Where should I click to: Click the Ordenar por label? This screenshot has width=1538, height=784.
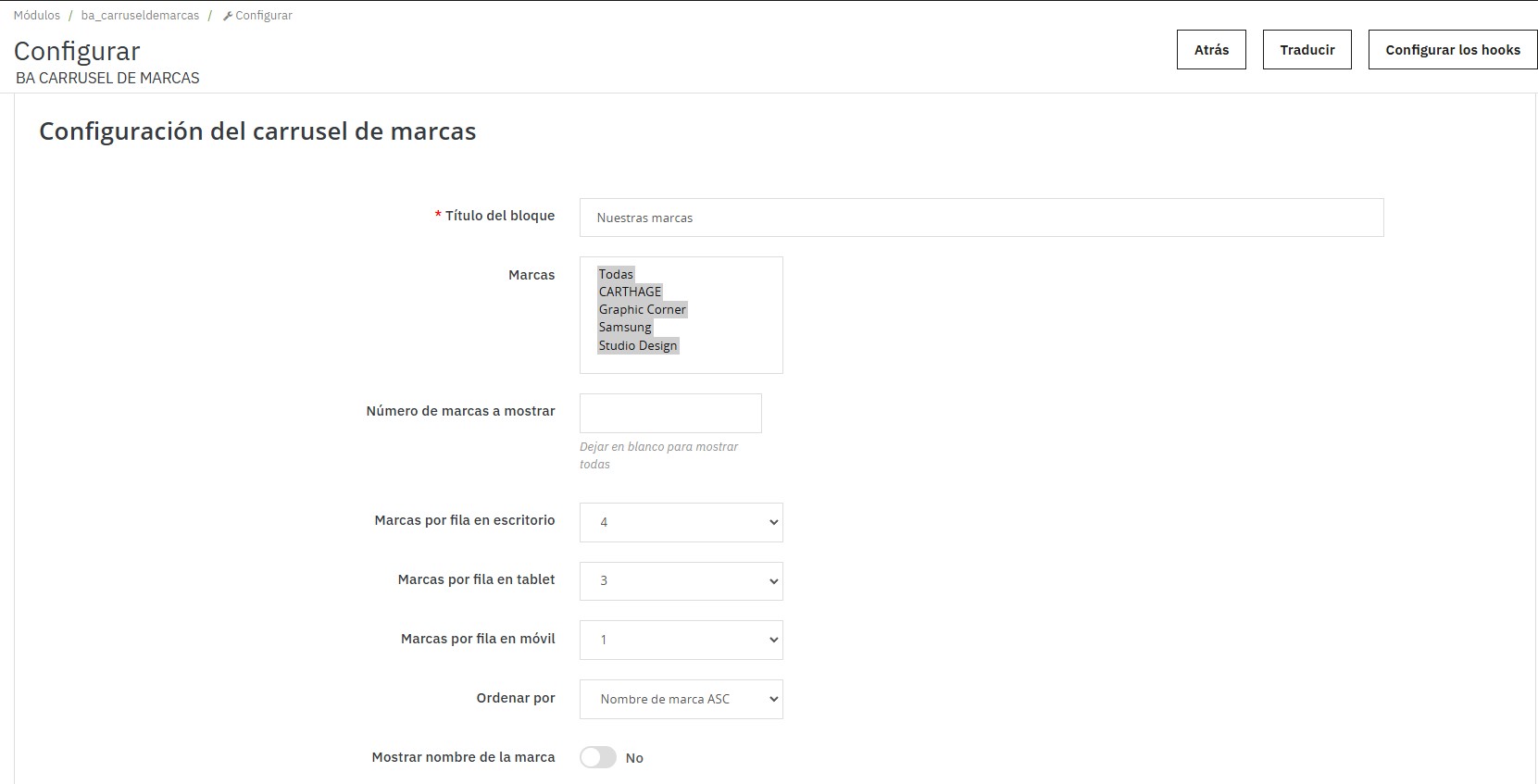point(515,698)
